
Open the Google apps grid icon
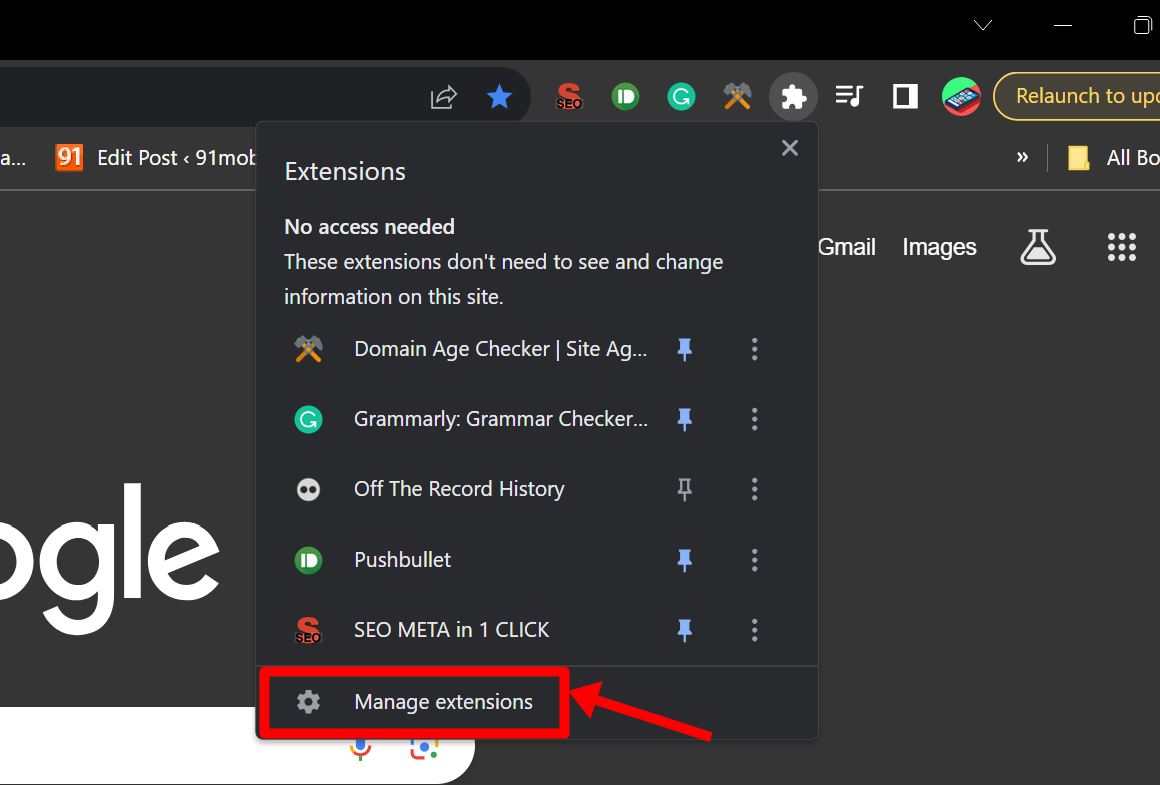tap(1122, 247)
